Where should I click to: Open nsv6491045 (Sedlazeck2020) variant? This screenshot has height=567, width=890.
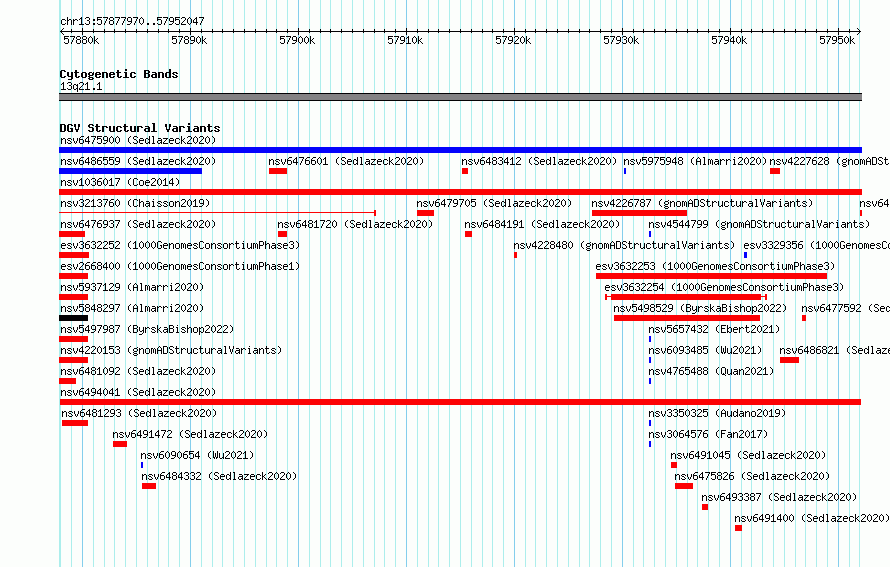click(x=748, y=455)
